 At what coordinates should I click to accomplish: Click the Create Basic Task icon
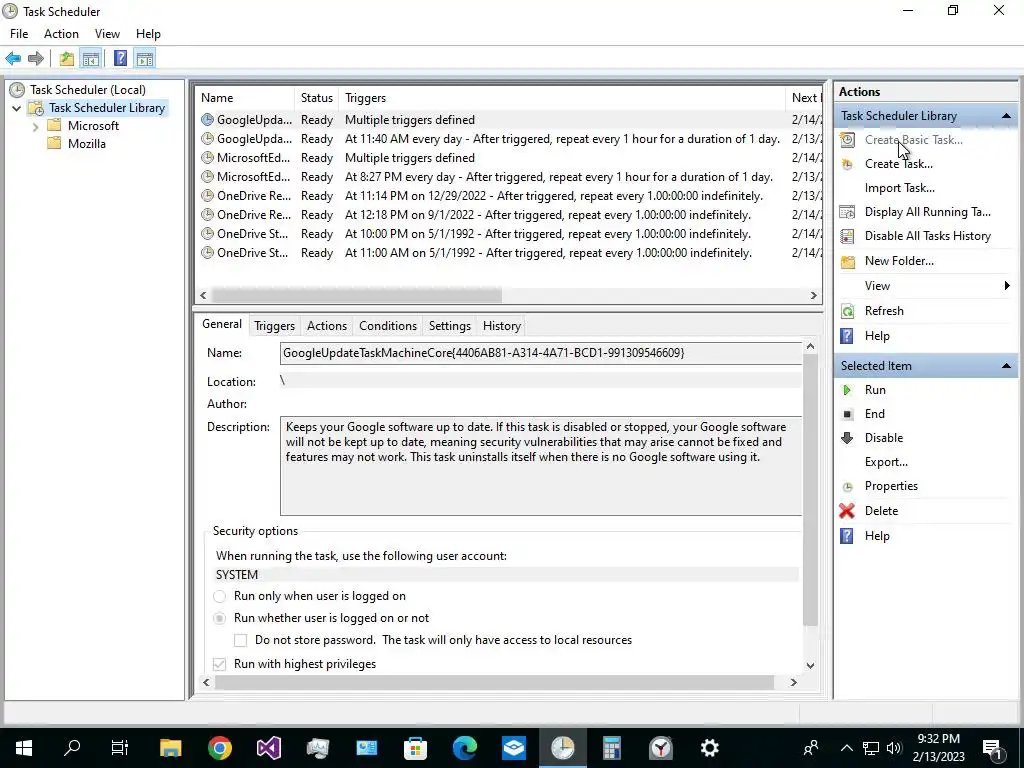(847, 140)
